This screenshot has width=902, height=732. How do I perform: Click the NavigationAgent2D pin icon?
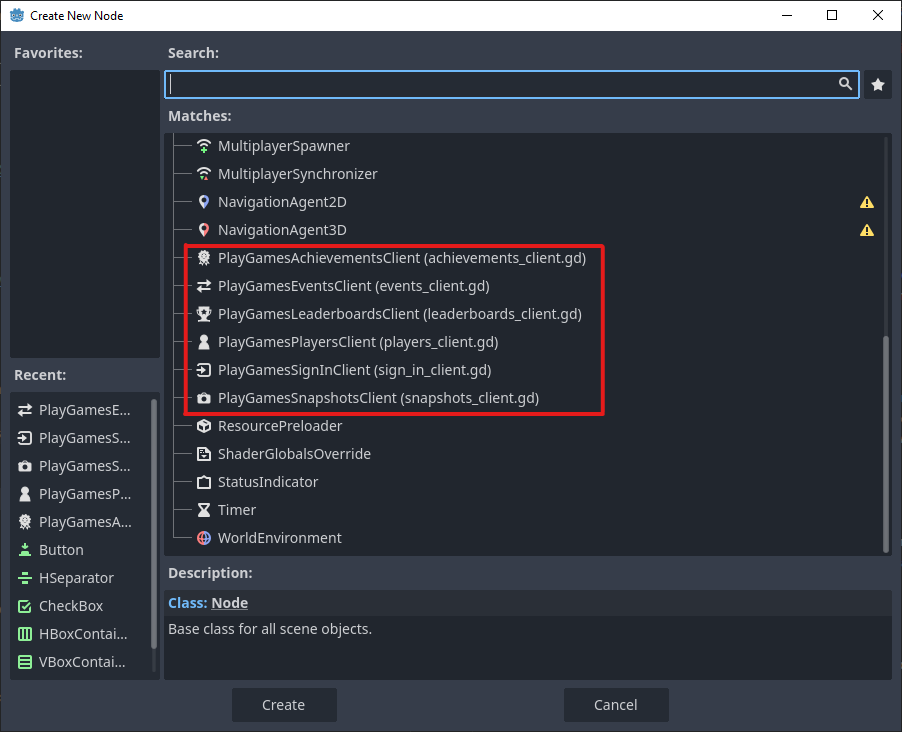(204, 202)
